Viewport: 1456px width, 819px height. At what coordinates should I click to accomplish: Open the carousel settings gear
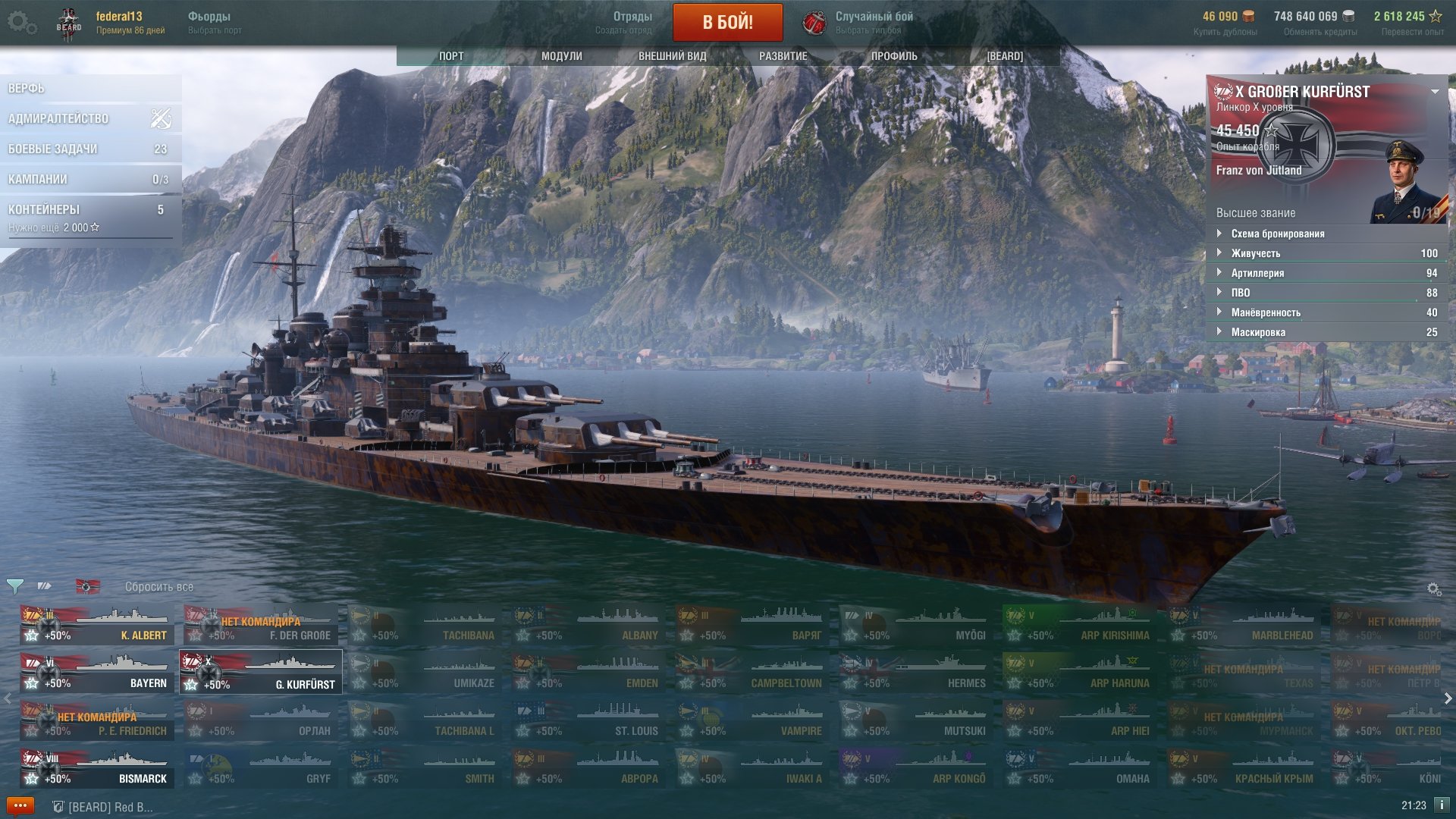[x=1433, y=588]
